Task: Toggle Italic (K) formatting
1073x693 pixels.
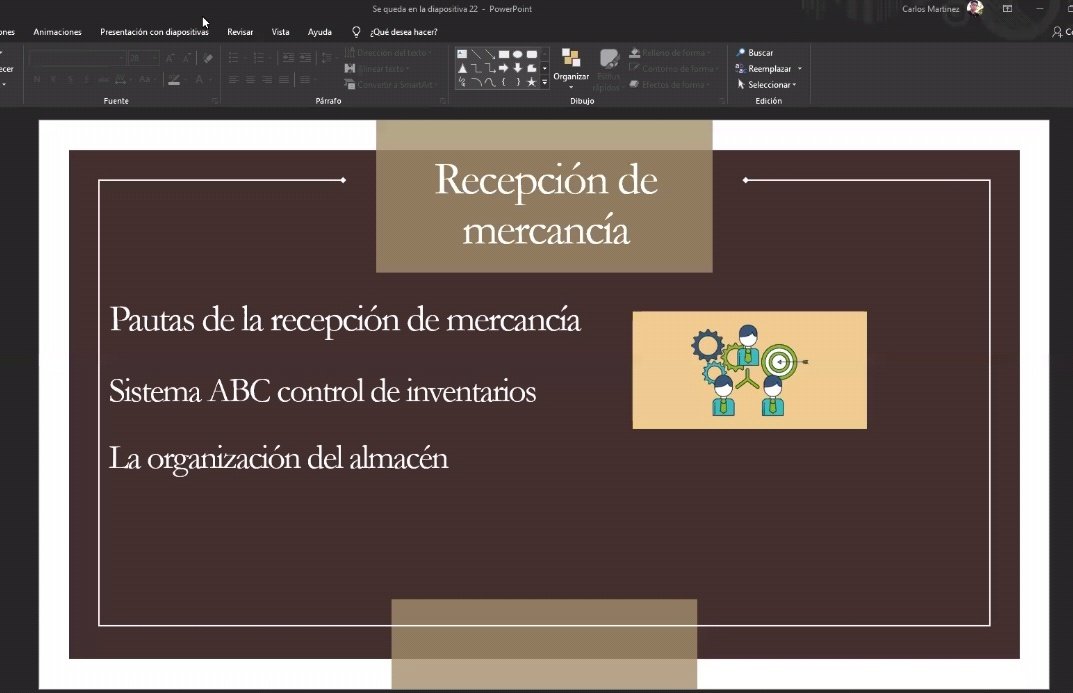Action: click(53, 80)
